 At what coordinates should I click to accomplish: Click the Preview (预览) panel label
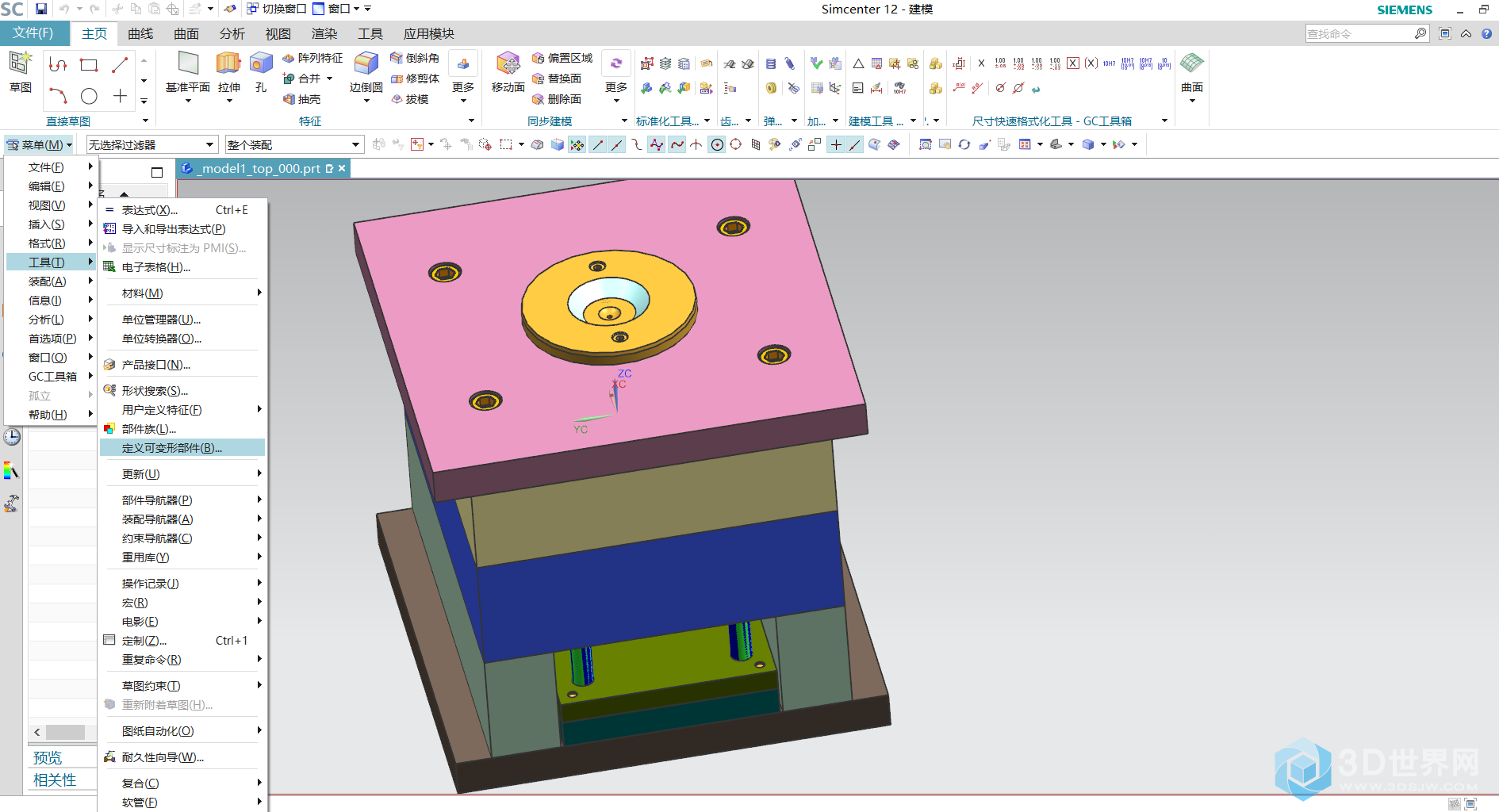coord(48,758)
